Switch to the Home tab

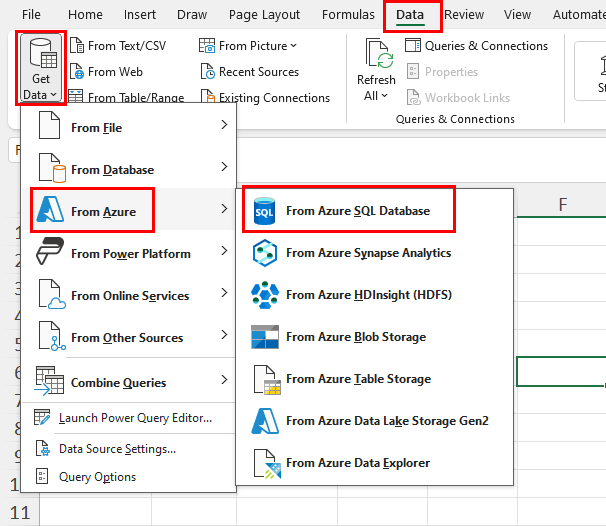click(85, 15)
